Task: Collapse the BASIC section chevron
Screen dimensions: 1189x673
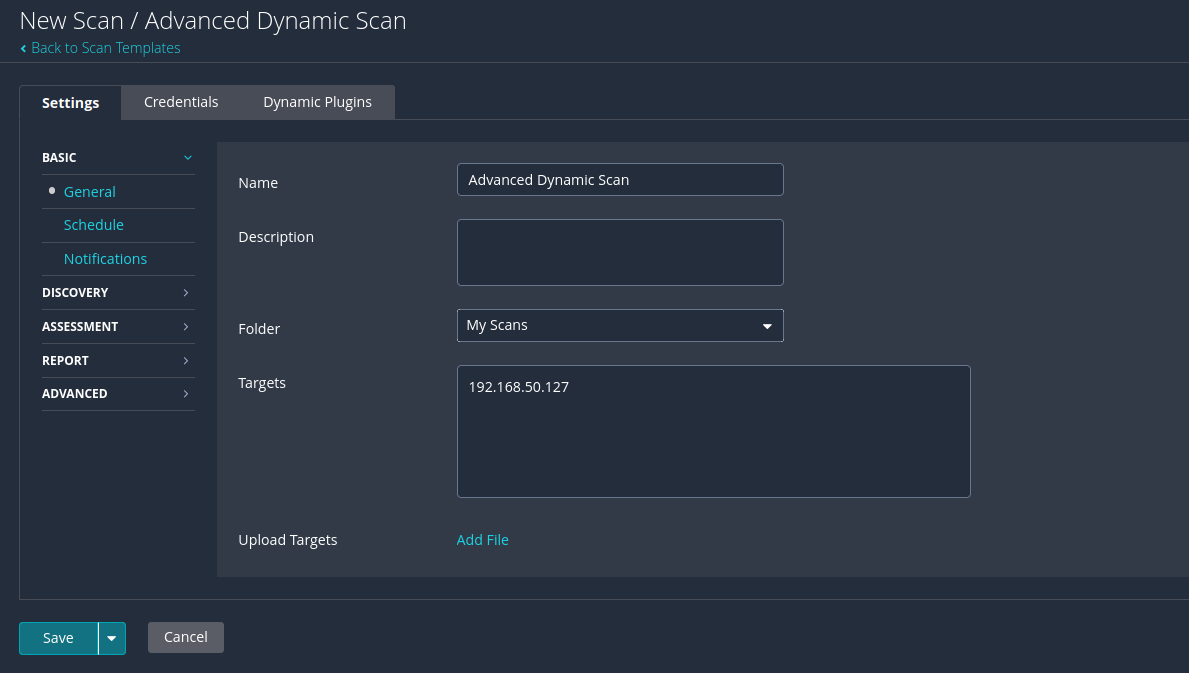Action: click(x=187, y=158)
